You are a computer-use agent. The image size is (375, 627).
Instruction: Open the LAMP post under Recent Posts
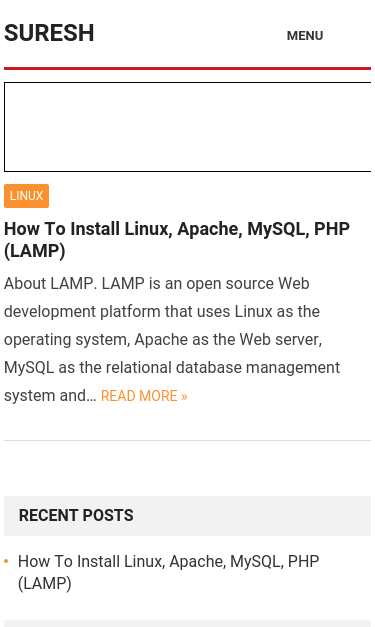168,572
